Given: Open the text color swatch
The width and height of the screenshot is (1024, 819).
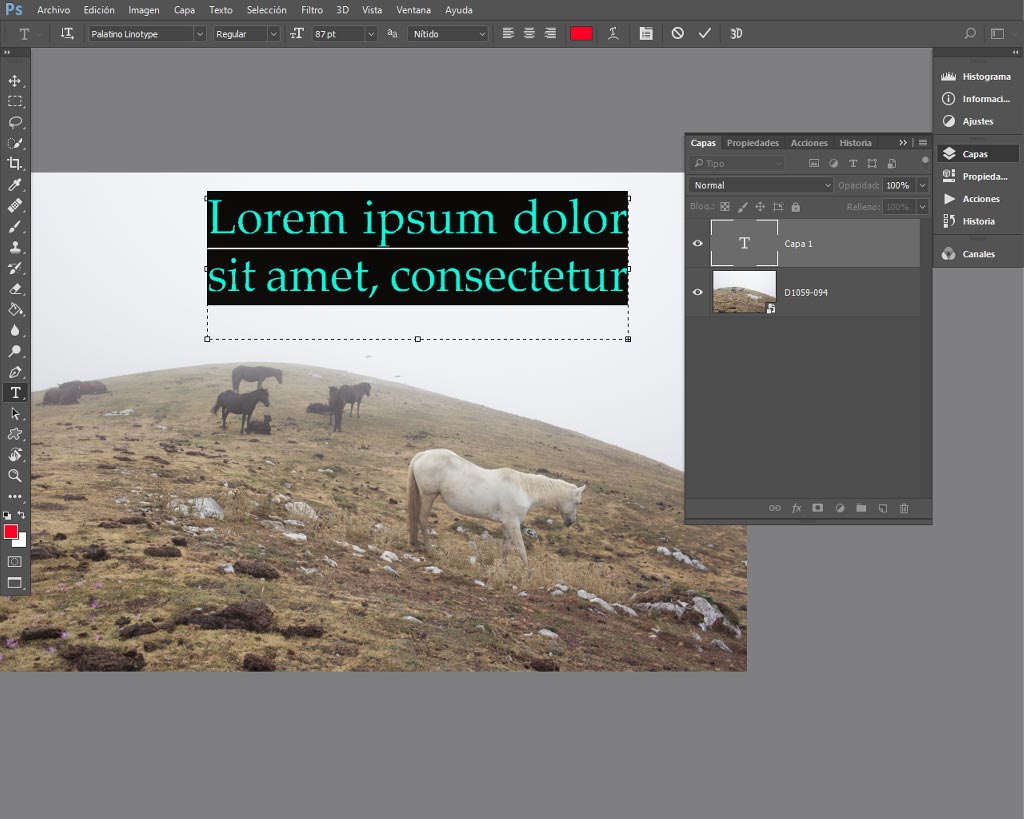Looking at the screenshot, I should 581,34.
